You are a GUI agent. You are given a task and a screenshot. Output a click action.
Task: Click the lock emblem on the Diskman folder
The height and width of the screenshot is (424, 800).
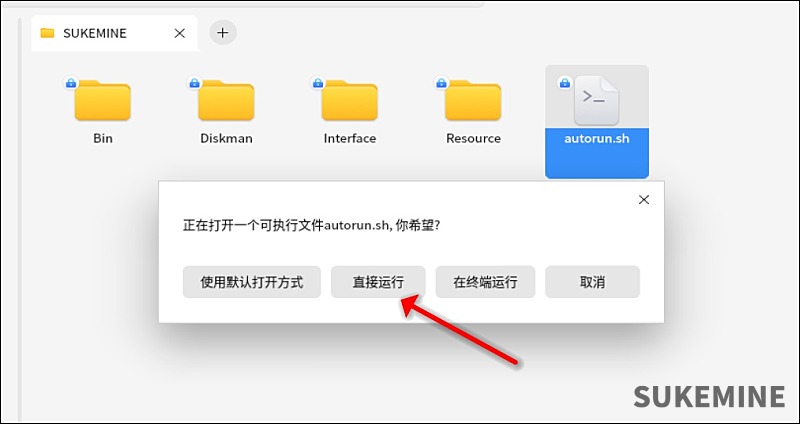pos(193,83)
